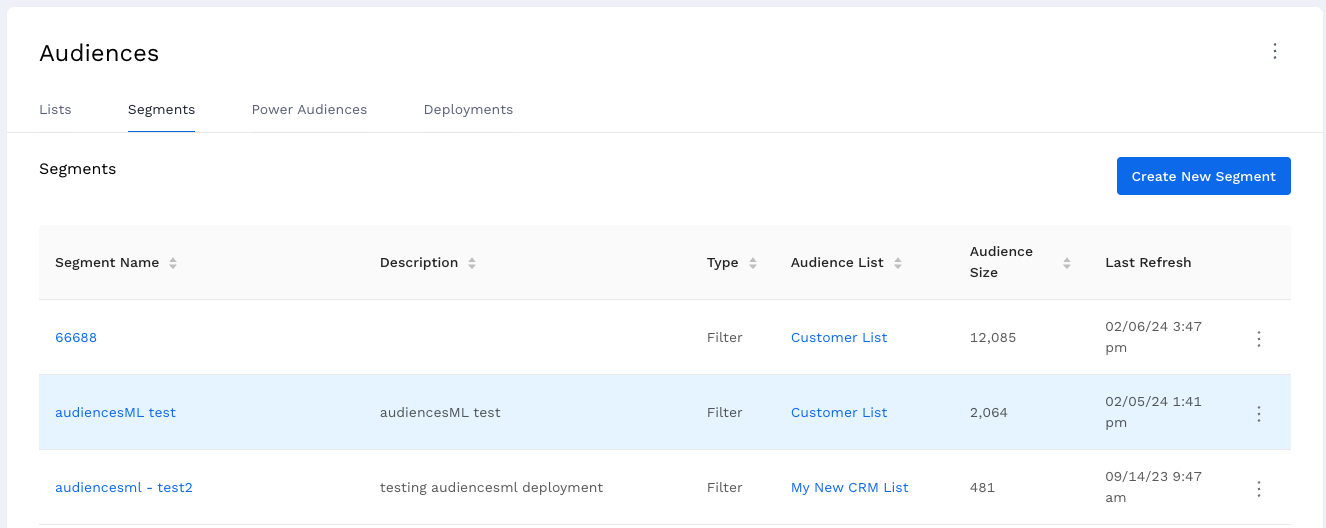1326x528 pixels.
Task: Open the Deployments tab
Action: 468,110
